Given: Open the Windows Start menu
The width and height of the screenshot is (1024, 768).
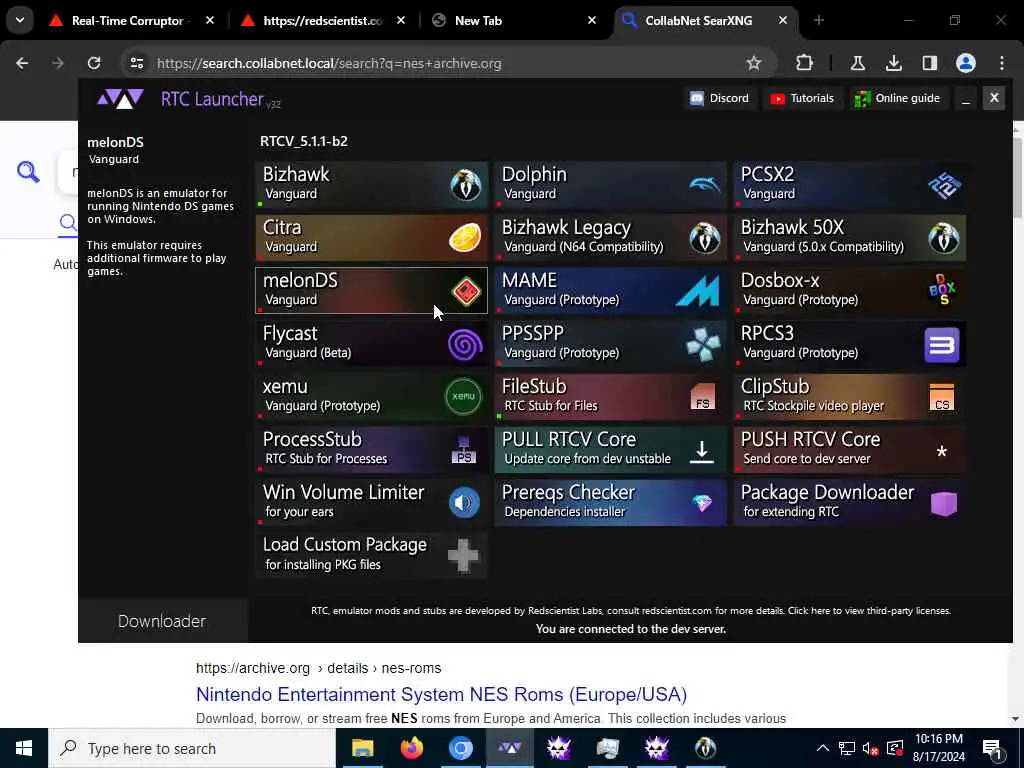Looking at the screenshot, I should pos(24,748).
